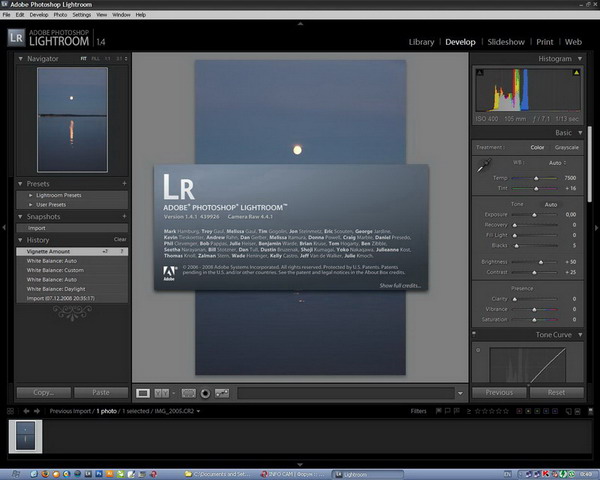Set Treatment to Grayscale
Viewport: 600px width, 480px height.
click(566, 147)
